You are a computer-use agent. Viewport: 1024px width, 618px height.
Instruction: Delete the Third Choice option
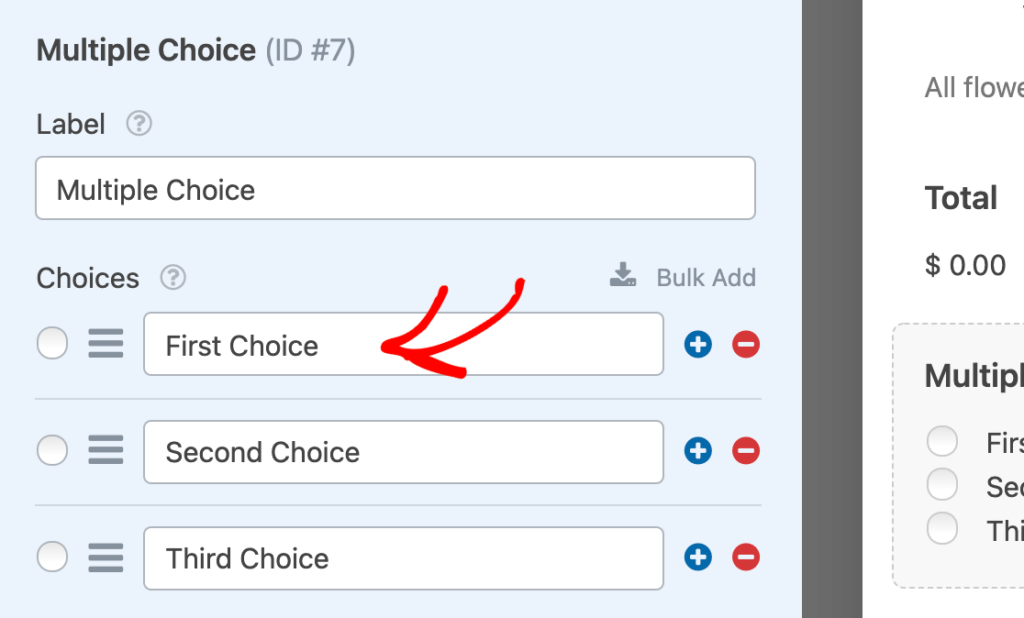744,557
